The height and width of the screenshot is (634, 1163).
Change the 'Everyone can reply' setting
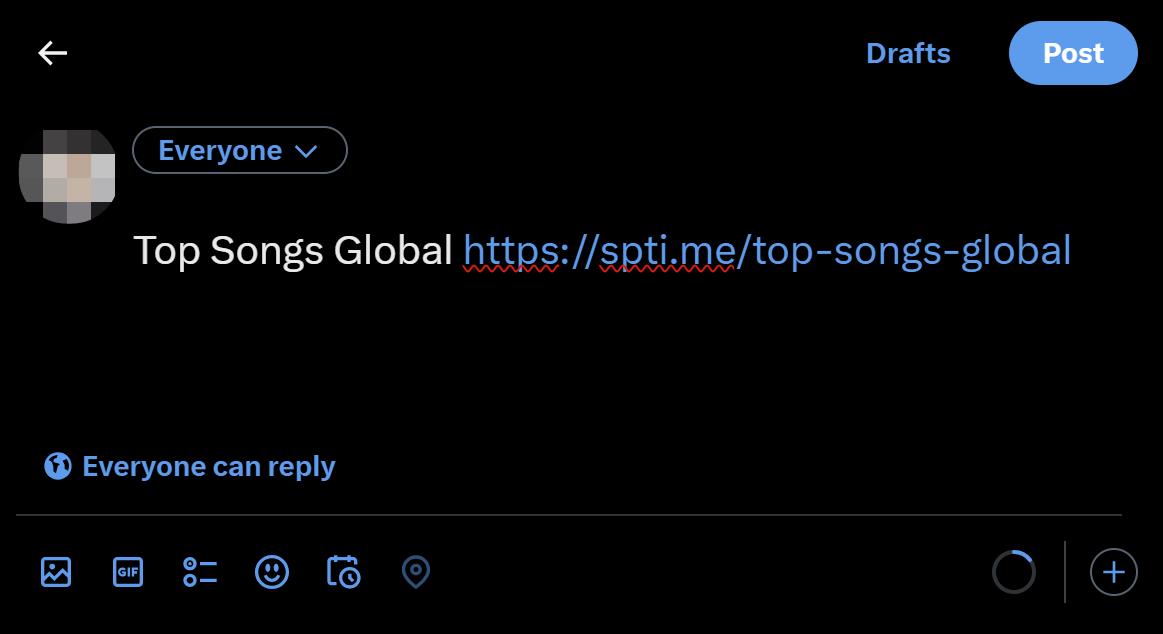[x=208, y=466]
